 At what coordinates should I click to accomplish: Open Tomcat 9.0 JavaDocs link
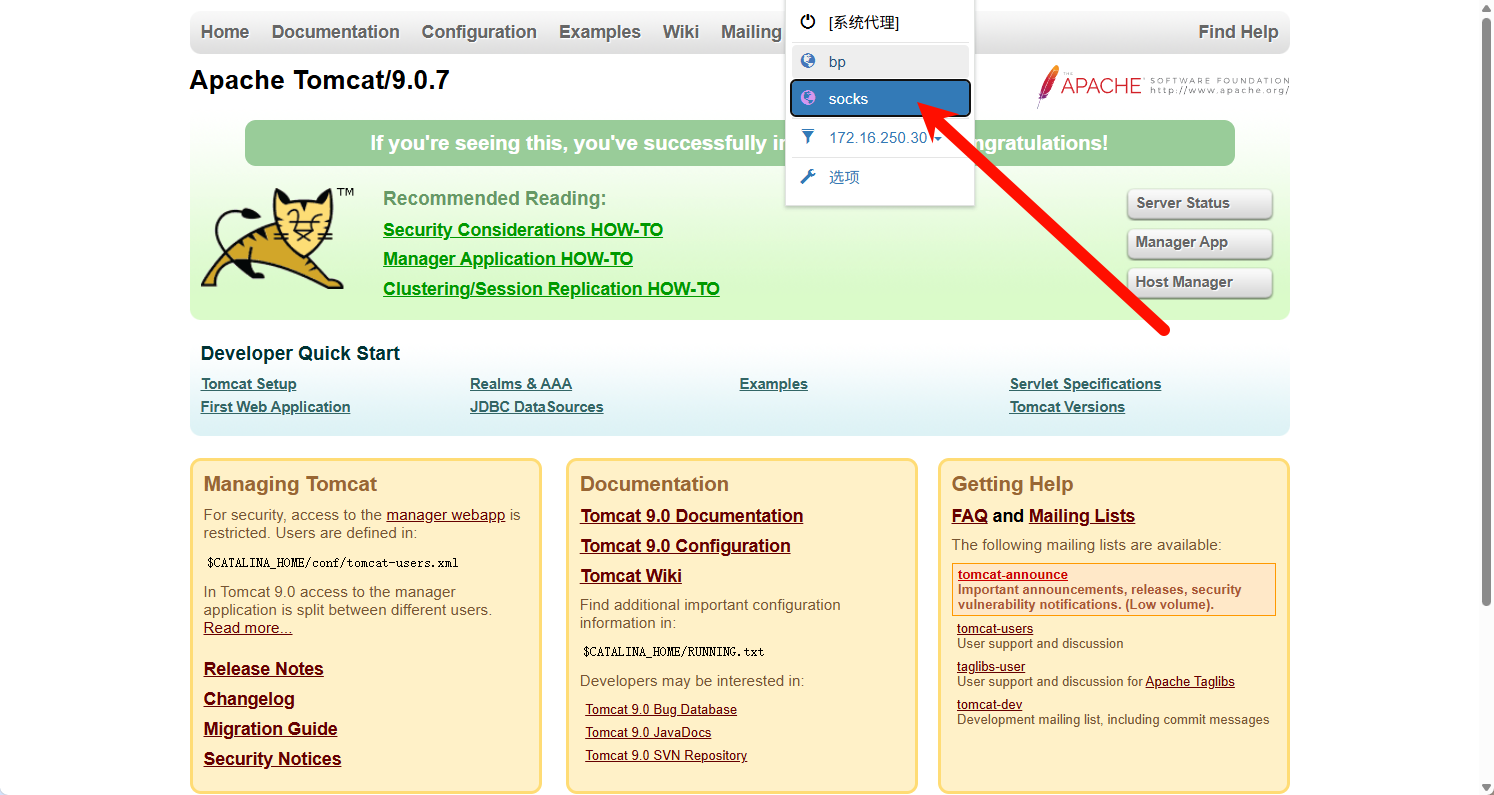(649, 733)
